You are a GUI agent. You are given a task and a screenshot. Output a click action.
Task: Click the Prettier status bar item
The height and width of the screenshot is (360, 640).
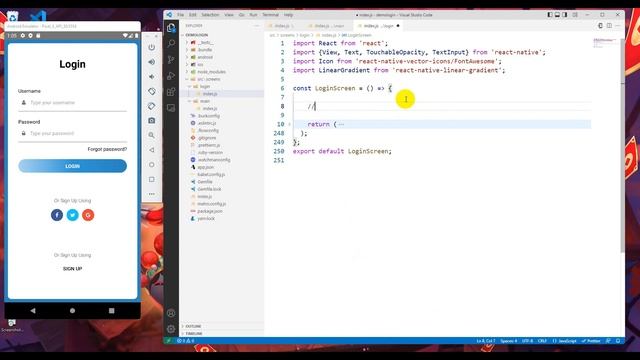591,341
